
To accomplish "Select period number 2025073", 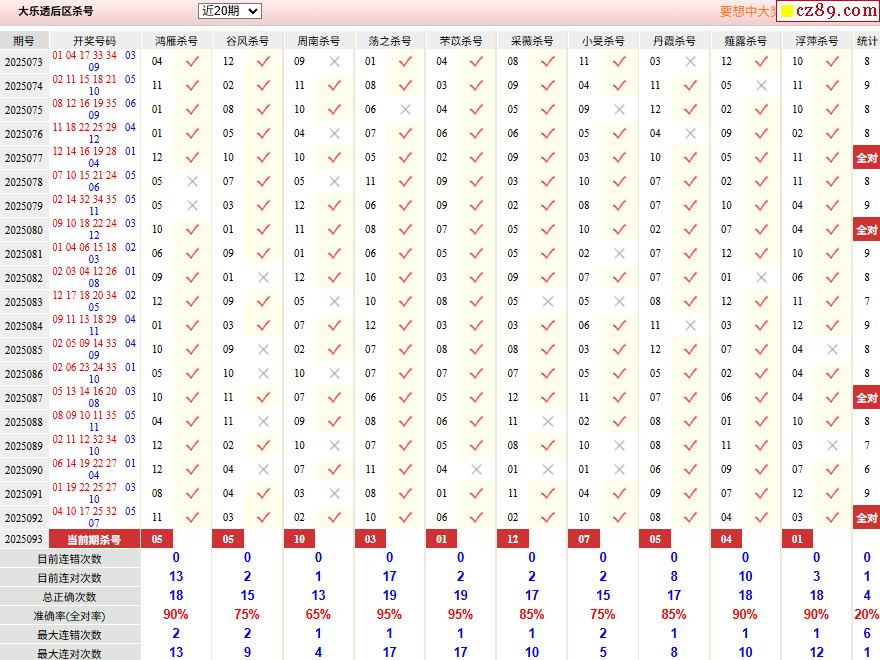I will tap(24, 62).
